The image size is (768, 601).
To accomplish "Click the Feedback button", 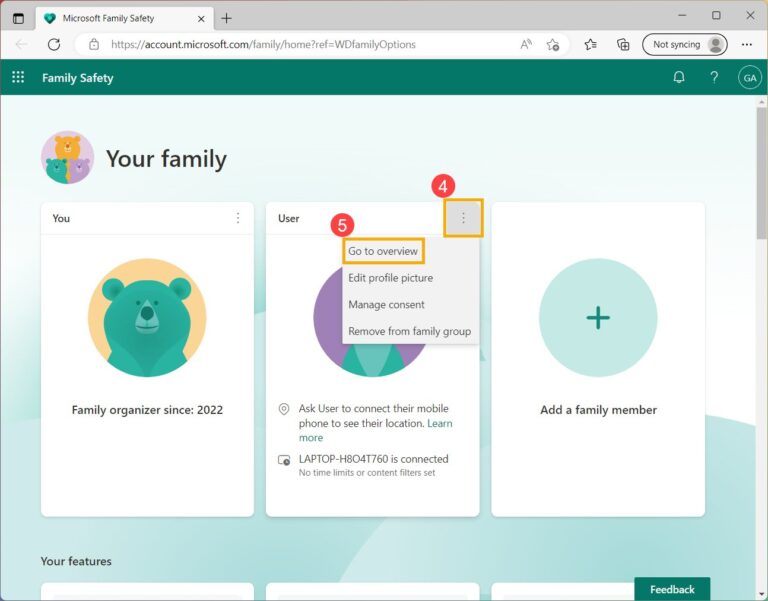I will [x=672, y=589].
